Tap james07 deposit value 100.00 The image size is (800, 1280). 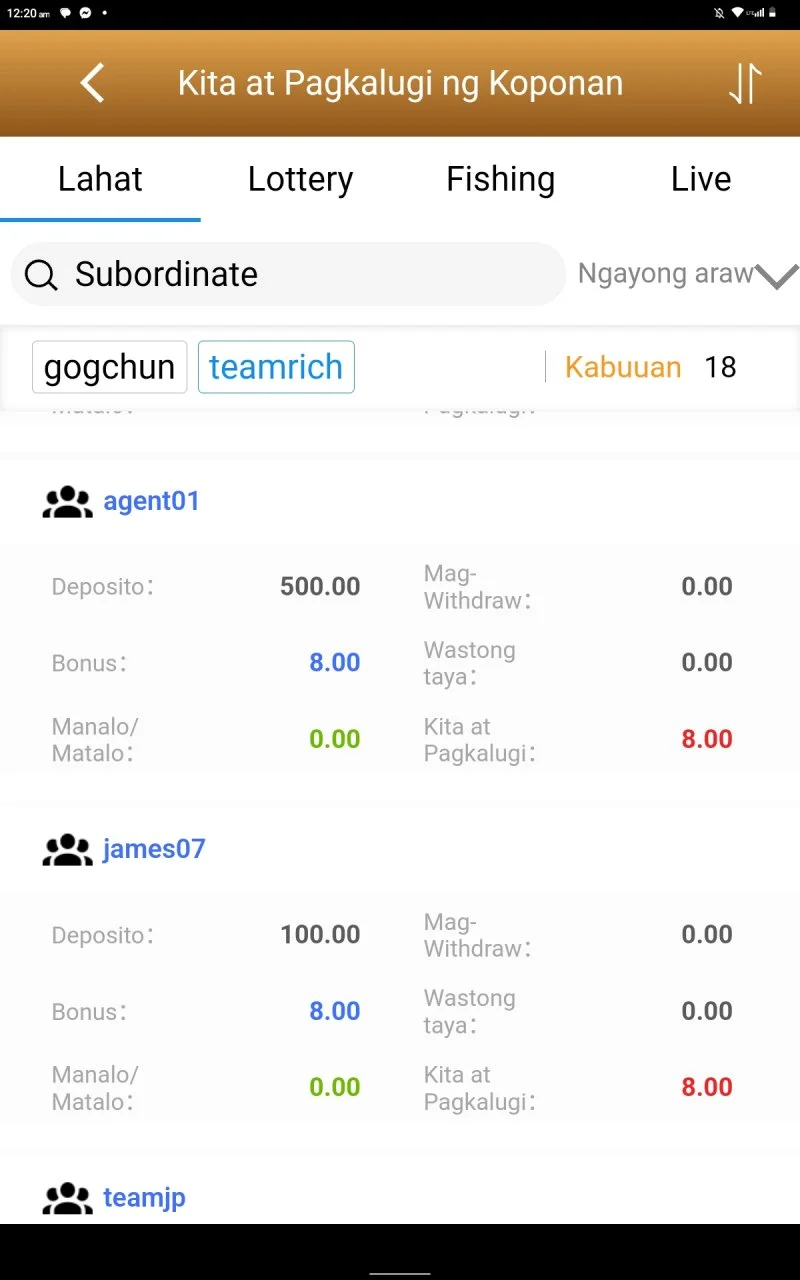tap(320, 934)
